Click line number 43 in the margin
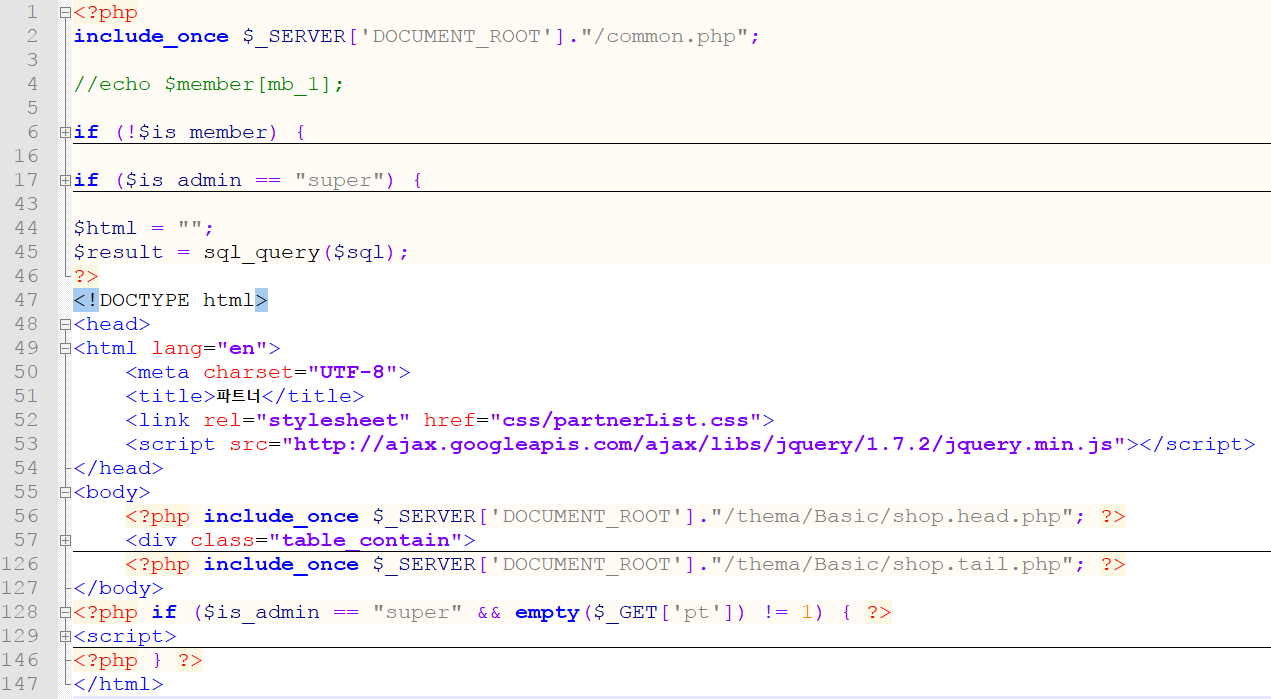 [x=27, y=204]
